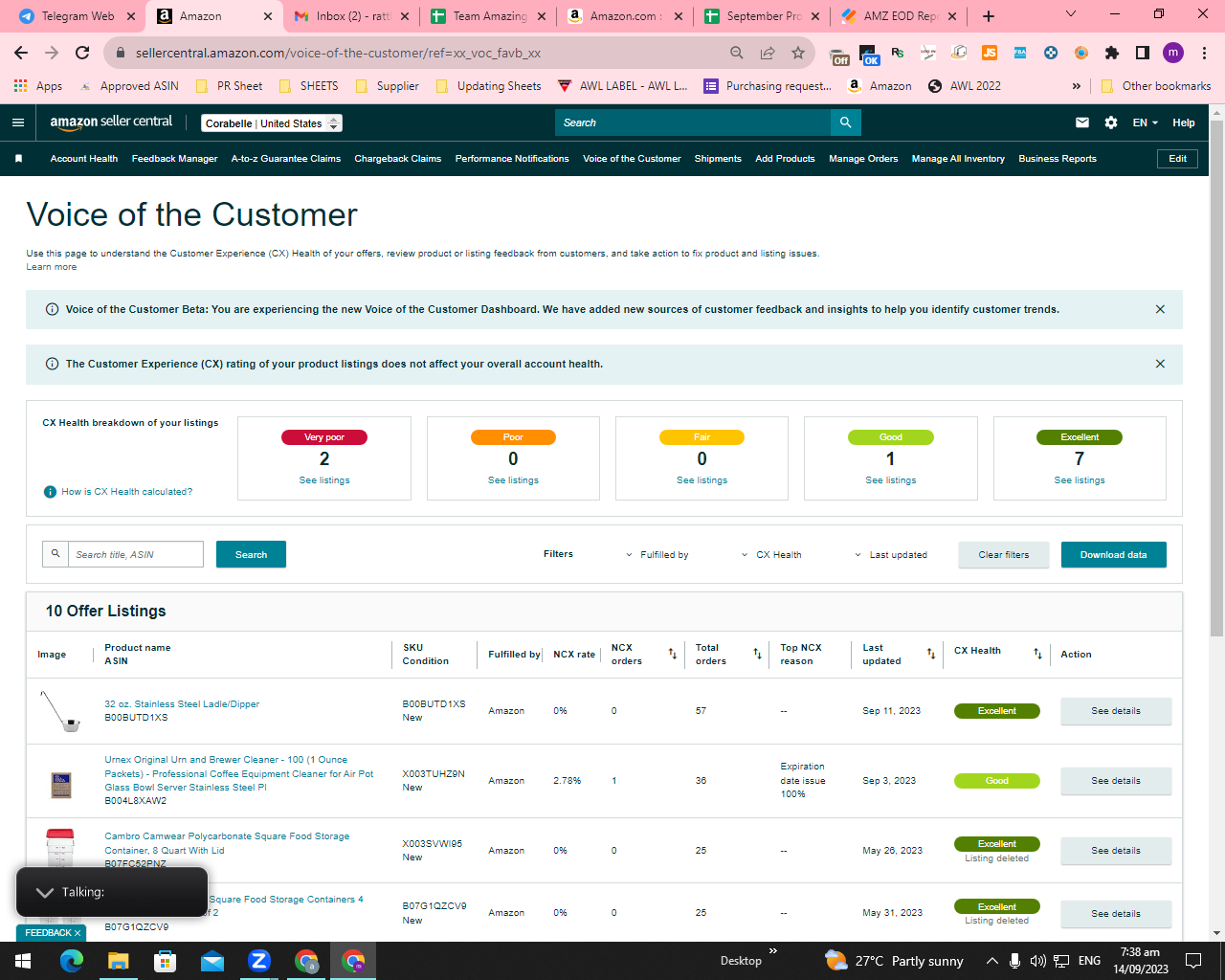Viewport: 1225px width, 980px height.
Task: Click the Clear filters button
Action: click(1004, 555)
